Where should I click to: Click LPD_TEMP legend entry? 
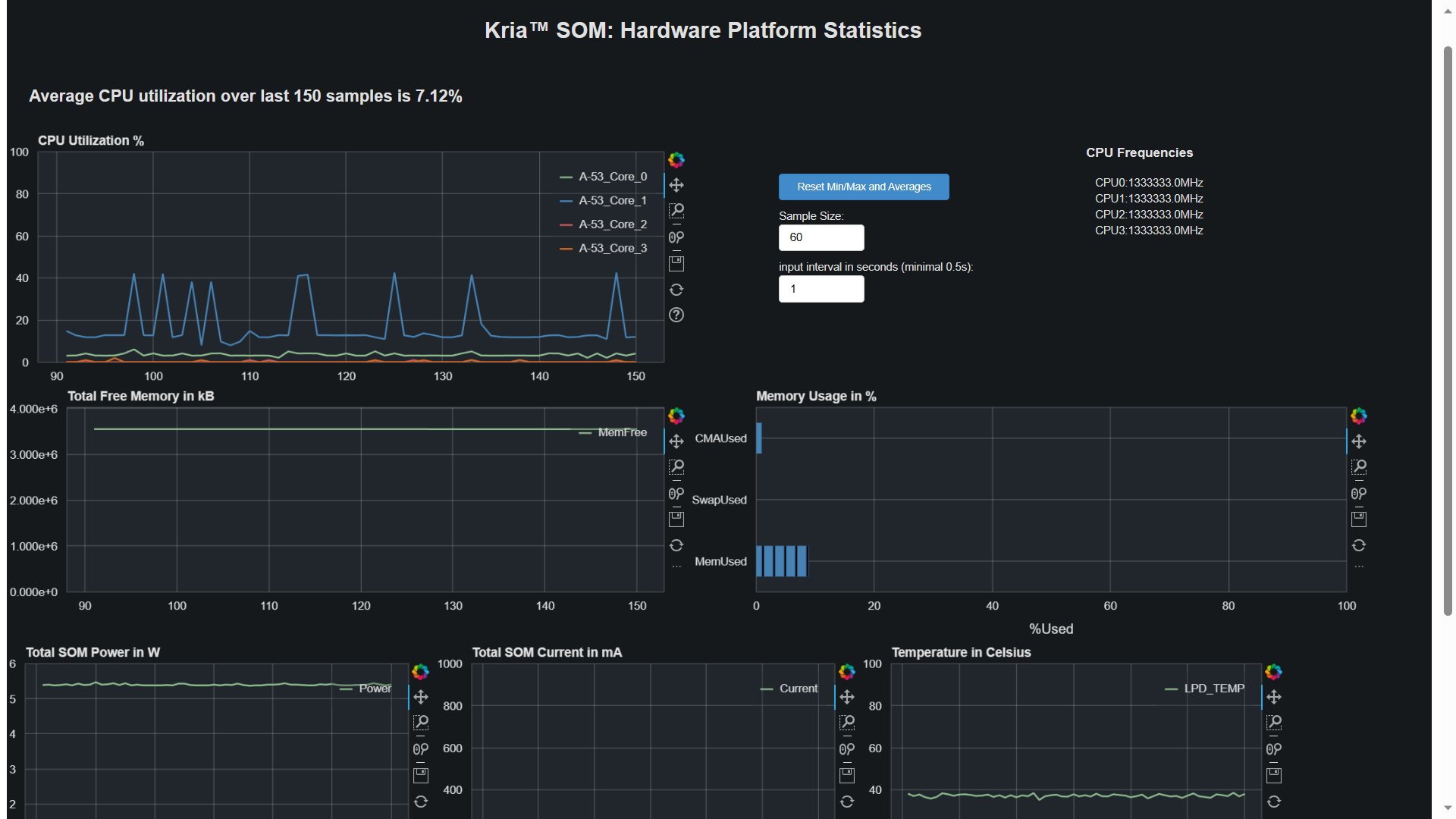1205,689
